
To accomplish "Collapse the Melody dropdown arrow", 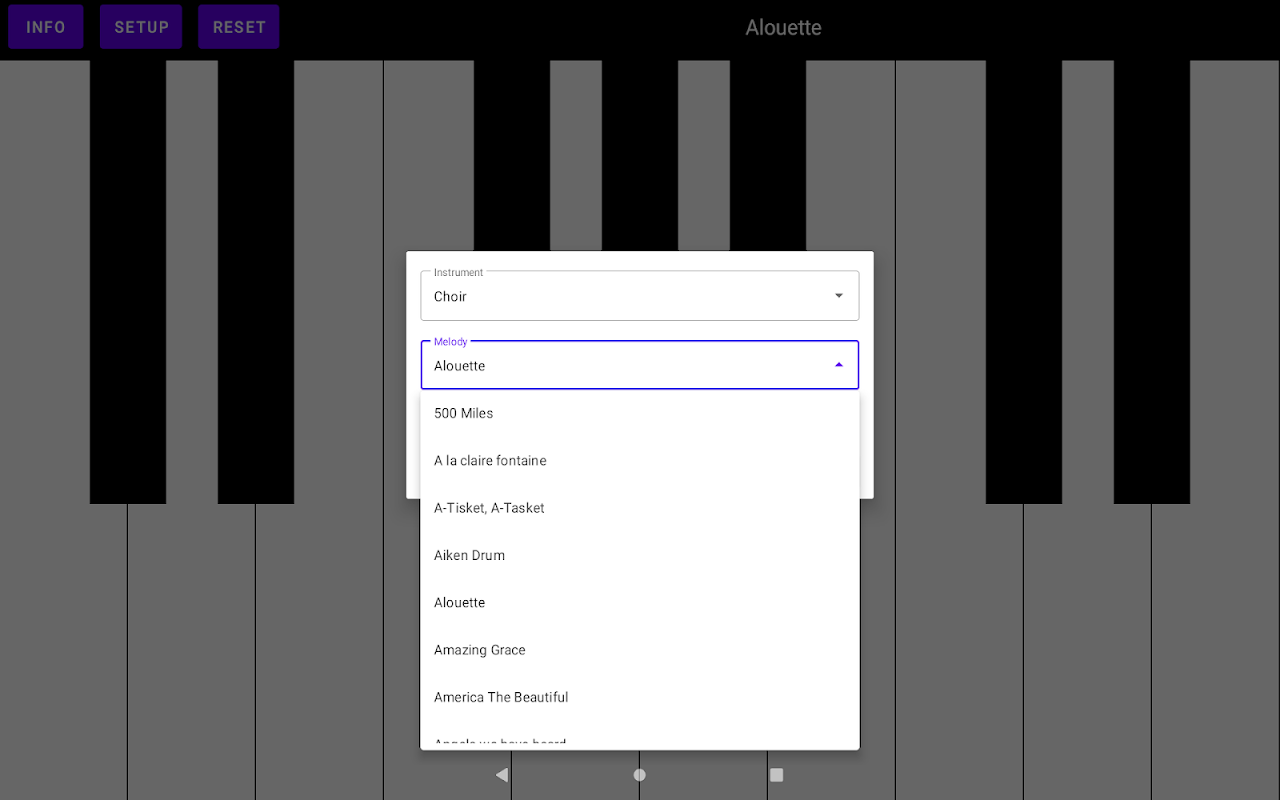I will coord(839,365).
